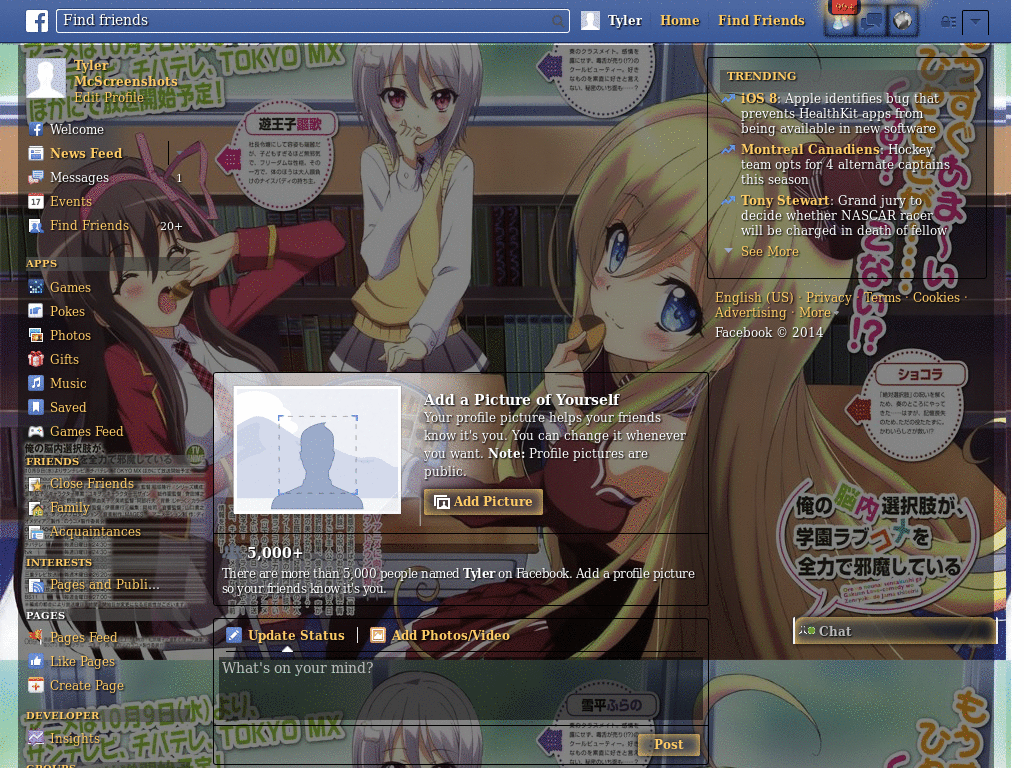
Task: Click the Gifts sidebar icon
Action: pyautogui.click(x=36, y=359)
